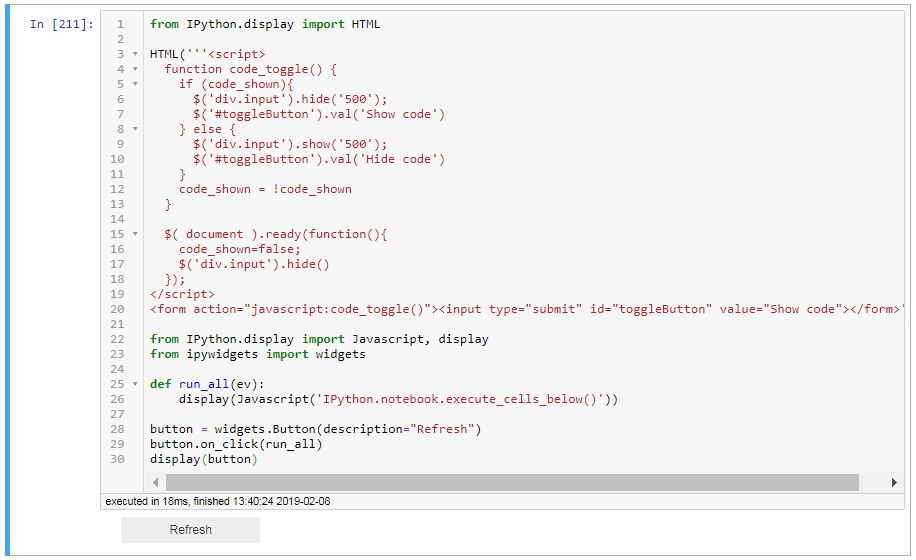The height and width of the screenshot is (560, 916).
Task: Click the form action line 20
Action: [526, 309]
